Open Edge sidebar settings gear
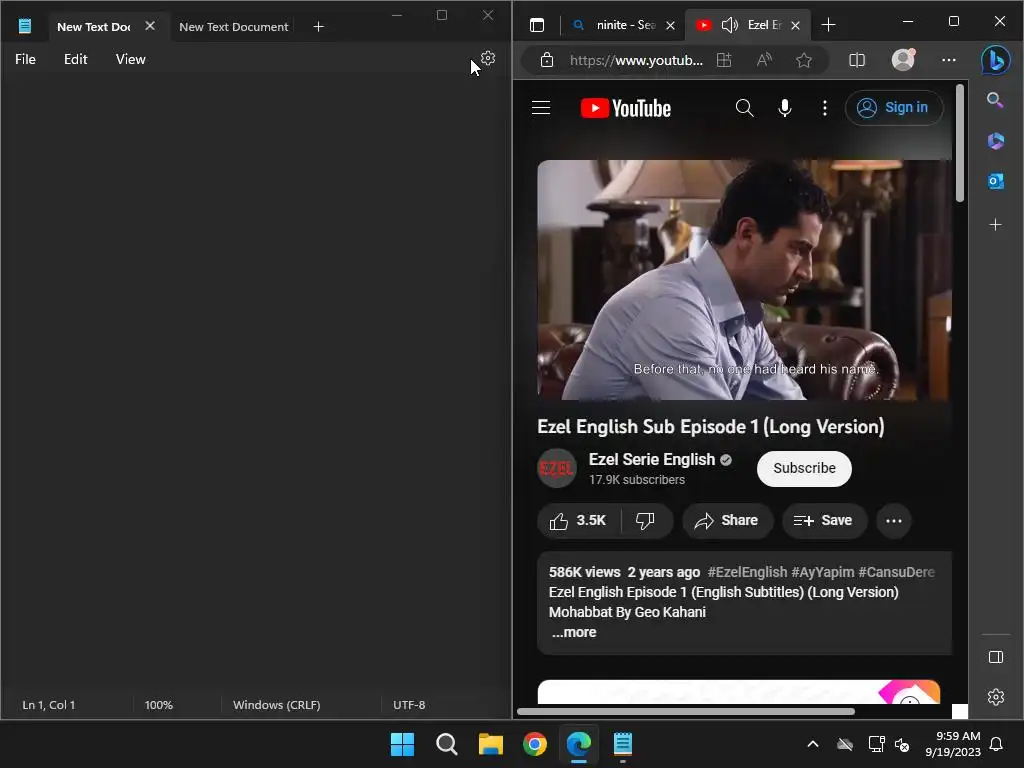Viewport: 1024px width, 768px height. (x=996, y=697)
